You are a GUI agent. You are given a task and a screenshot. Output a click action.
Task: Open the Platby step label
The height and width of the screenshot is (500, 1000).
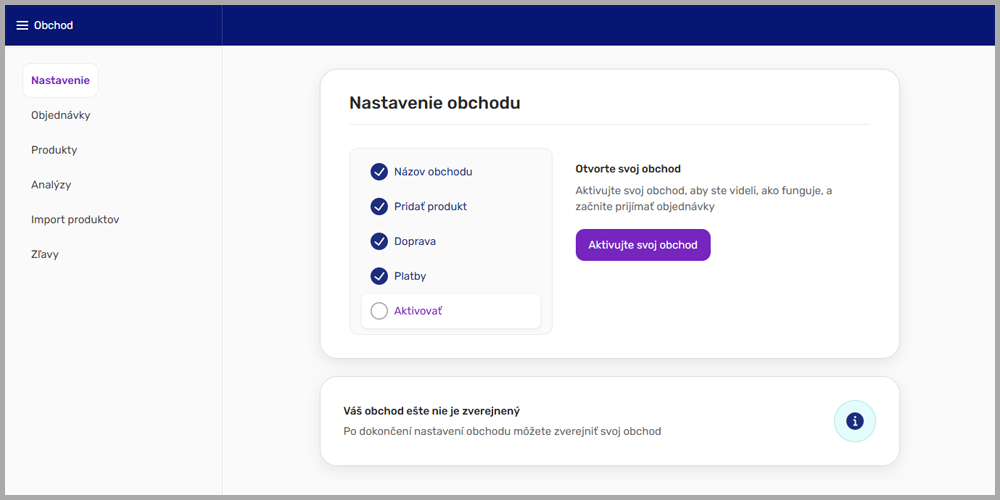click(410, 276)
